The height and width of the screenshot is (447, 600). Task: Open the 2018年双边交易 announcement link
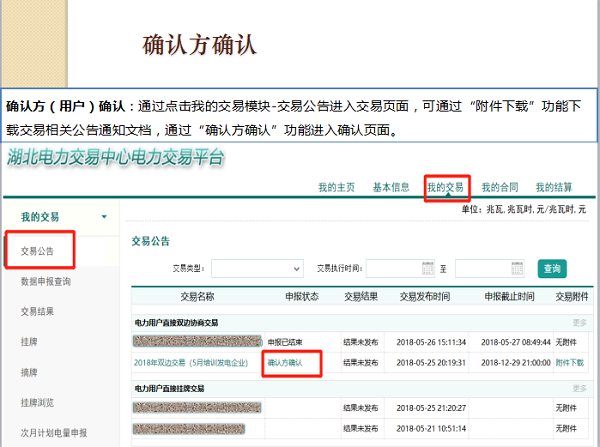(x=193, y=362)
